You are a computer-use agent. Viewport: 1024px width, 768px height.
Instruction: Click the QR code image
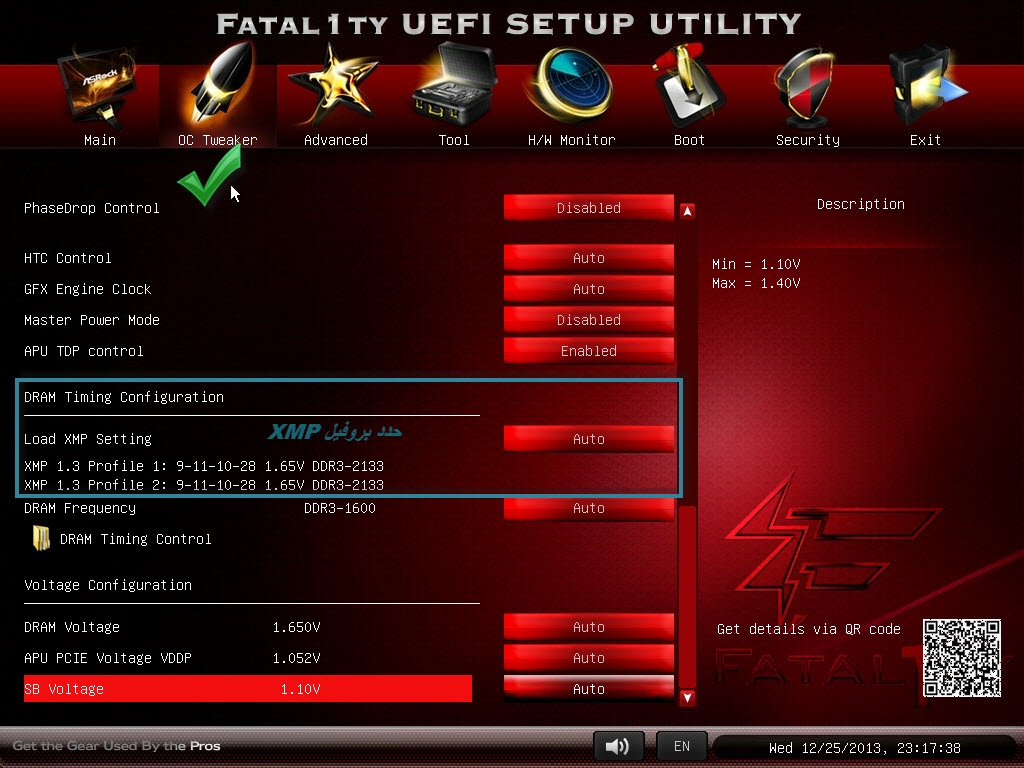(x=961, y=658)
